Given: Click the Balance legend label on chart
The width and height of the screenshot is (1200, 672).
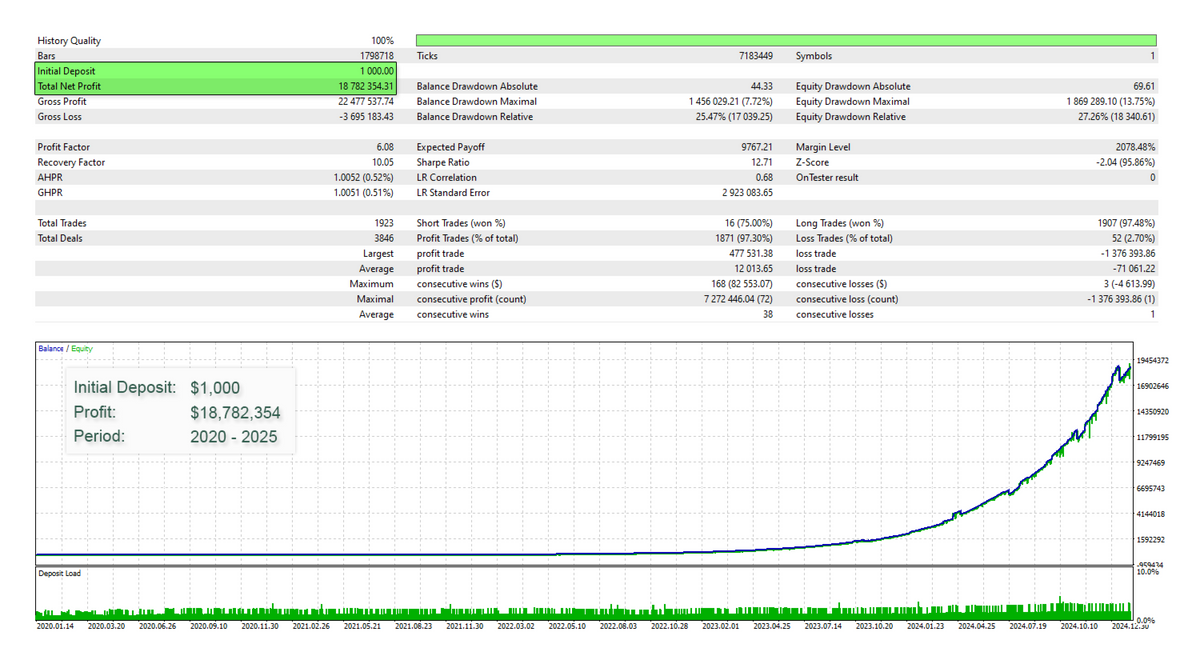Looking at the screenshot, I should 50,348.
